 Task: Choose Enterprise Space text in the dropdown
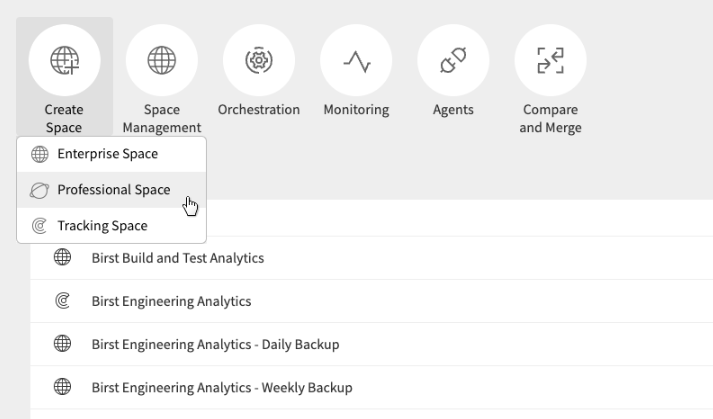[107, 154]
